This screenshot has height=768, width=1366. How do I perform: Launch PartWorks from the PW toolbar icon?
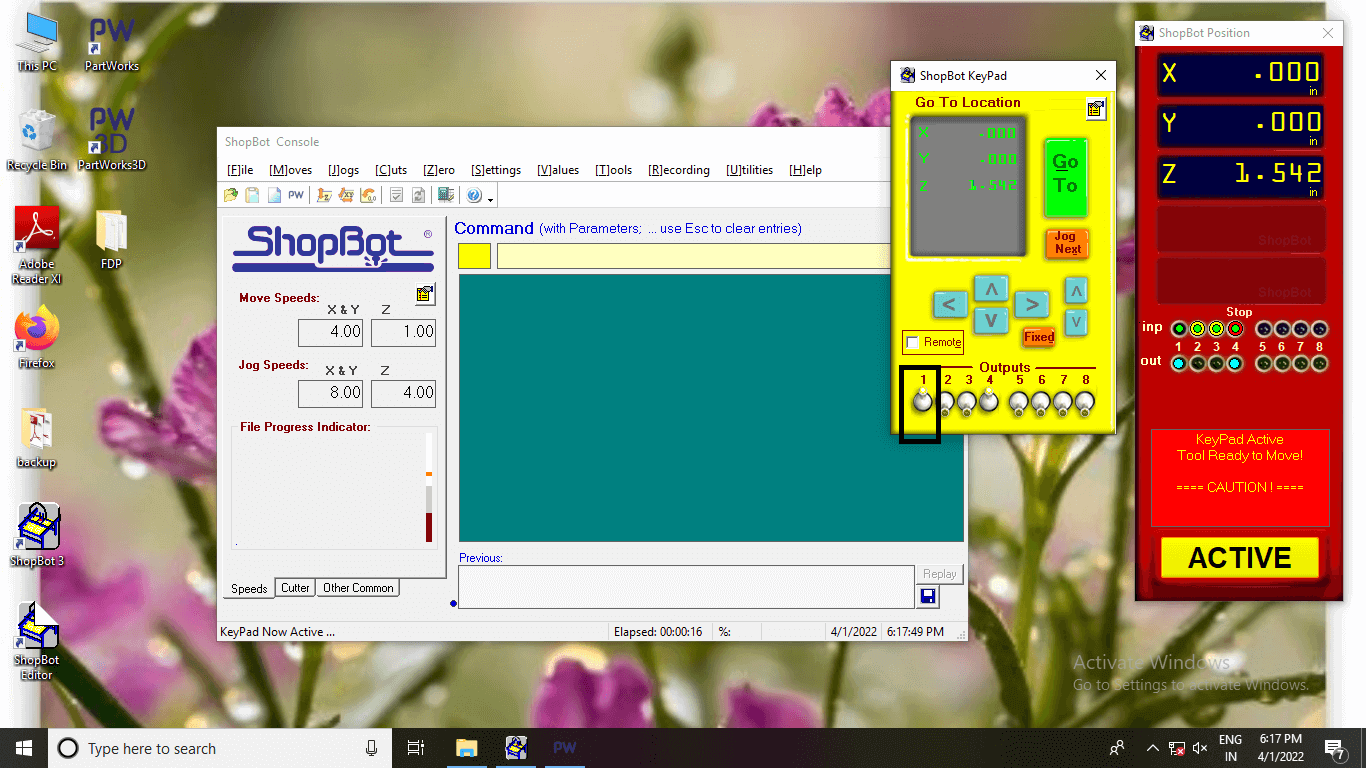coord(296,195)
